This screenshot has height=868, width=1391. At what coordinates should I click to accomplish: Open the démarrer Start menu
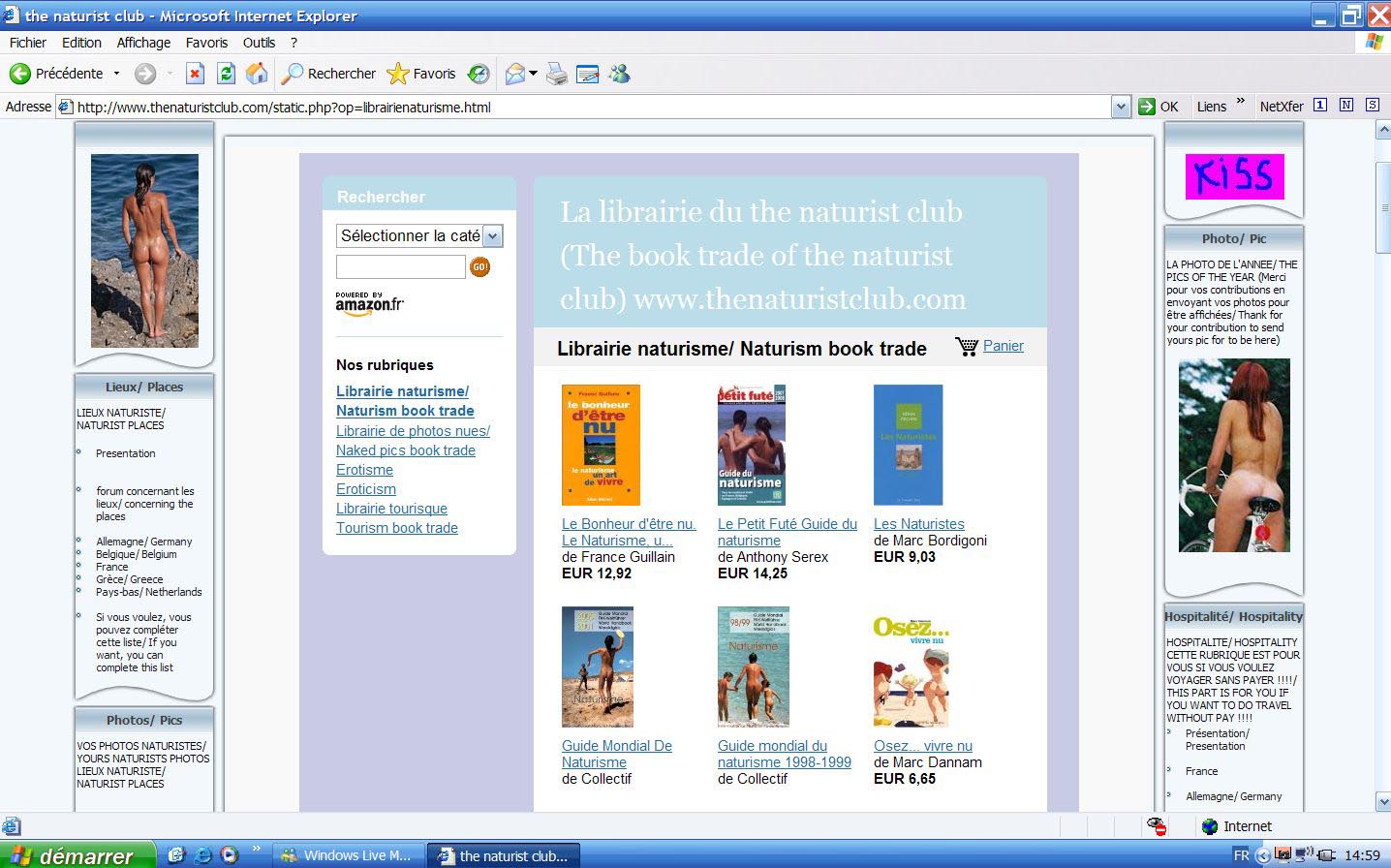pyautogui.click(x=77, y=855)
